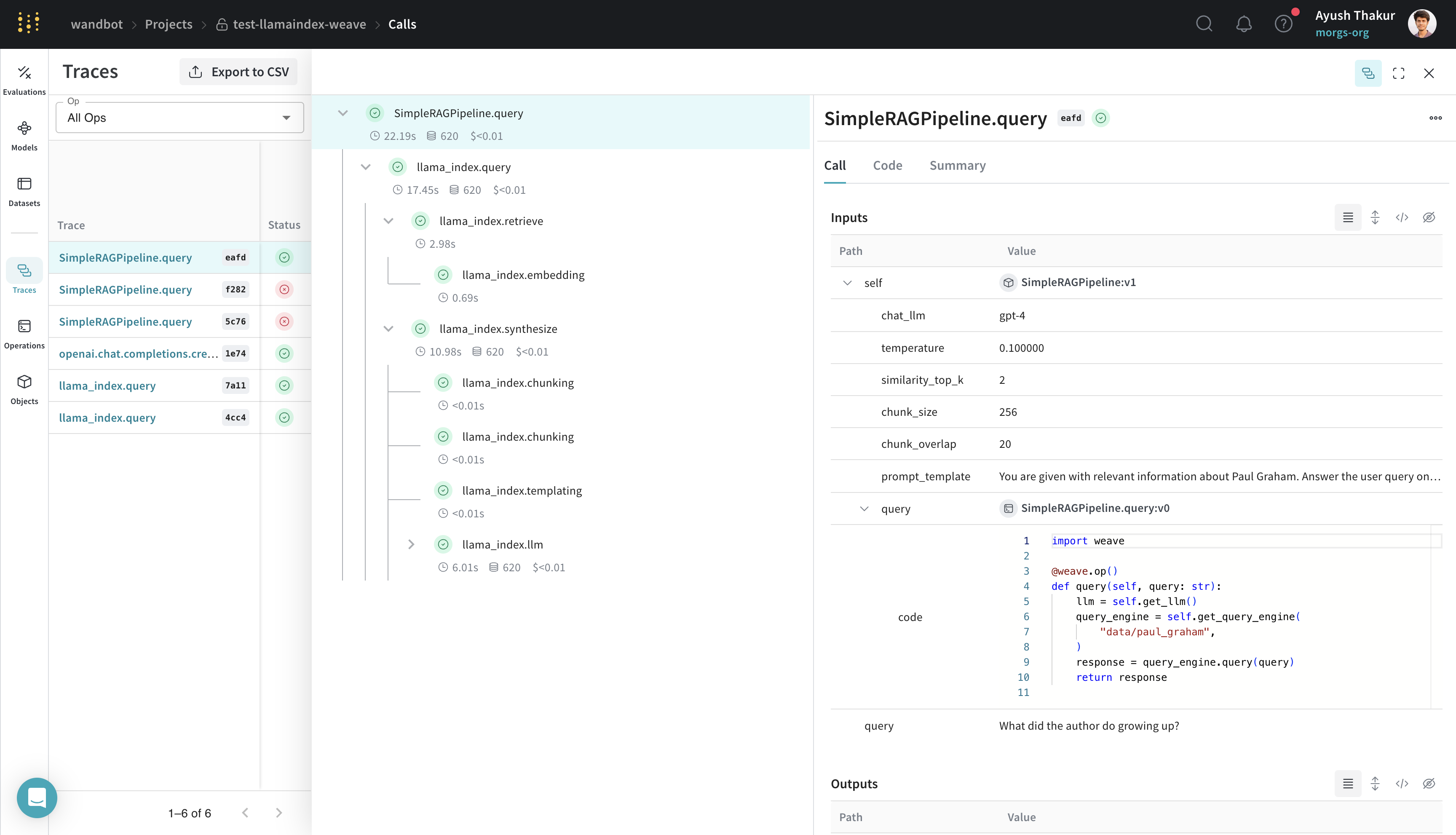Open the Intercom chat bubble
This screenshot has width=1456, height=835.
point(37,797)
